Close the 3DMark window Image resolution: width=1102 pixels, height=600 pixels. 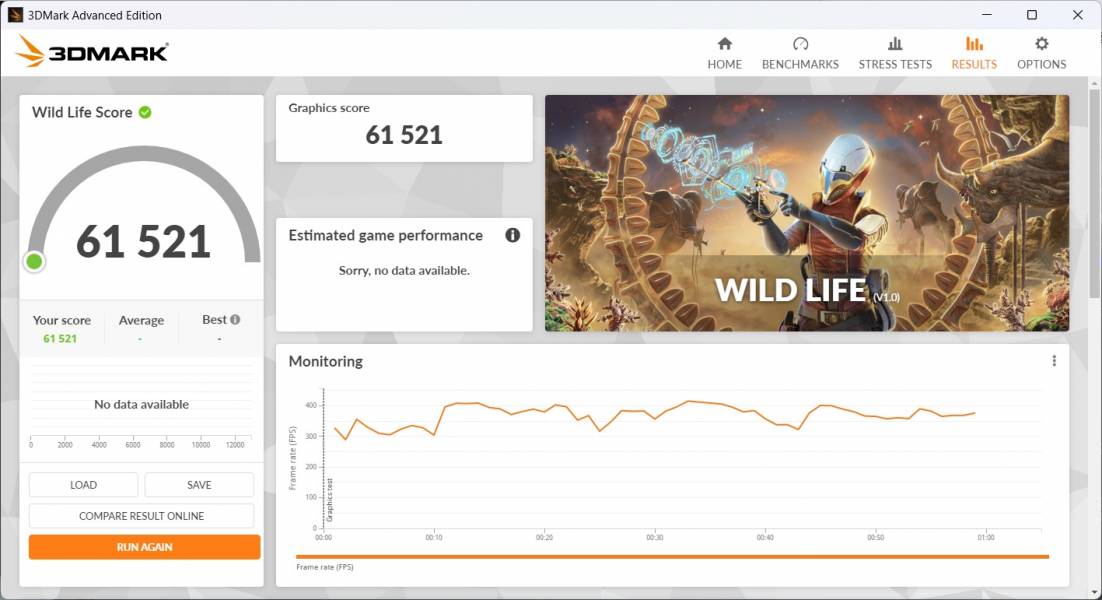pos(1077,15)
